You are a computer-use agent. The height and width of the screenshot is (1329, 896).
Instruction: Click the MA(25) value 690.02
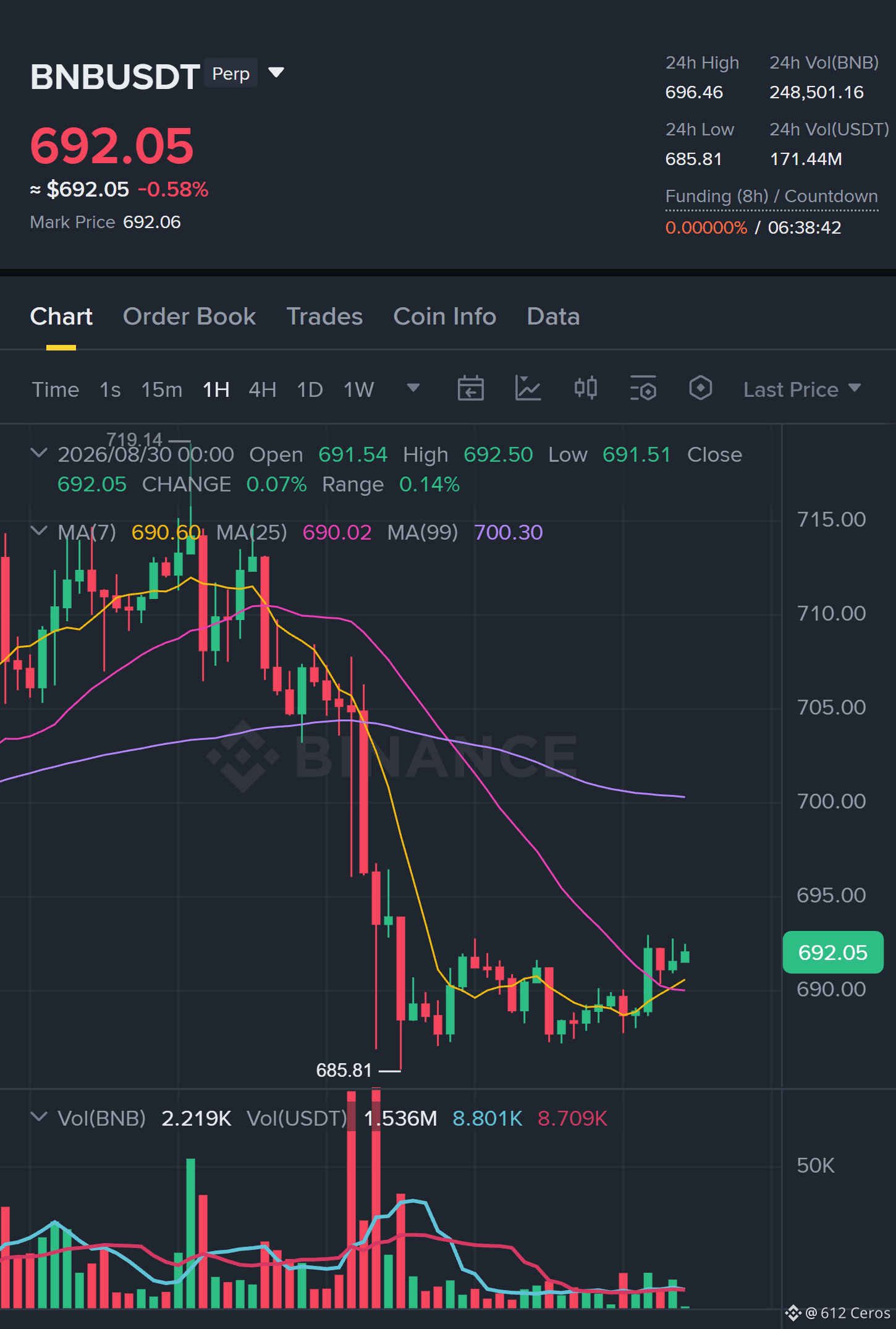pos(337,532)
